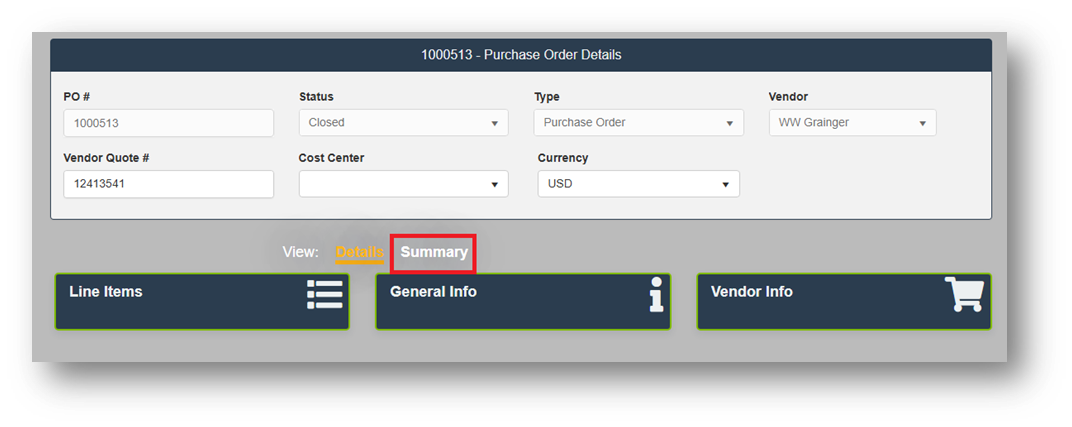Screen dimensions: 1072x427
Task: Click the "View:" label text
Action: (300, 252)
